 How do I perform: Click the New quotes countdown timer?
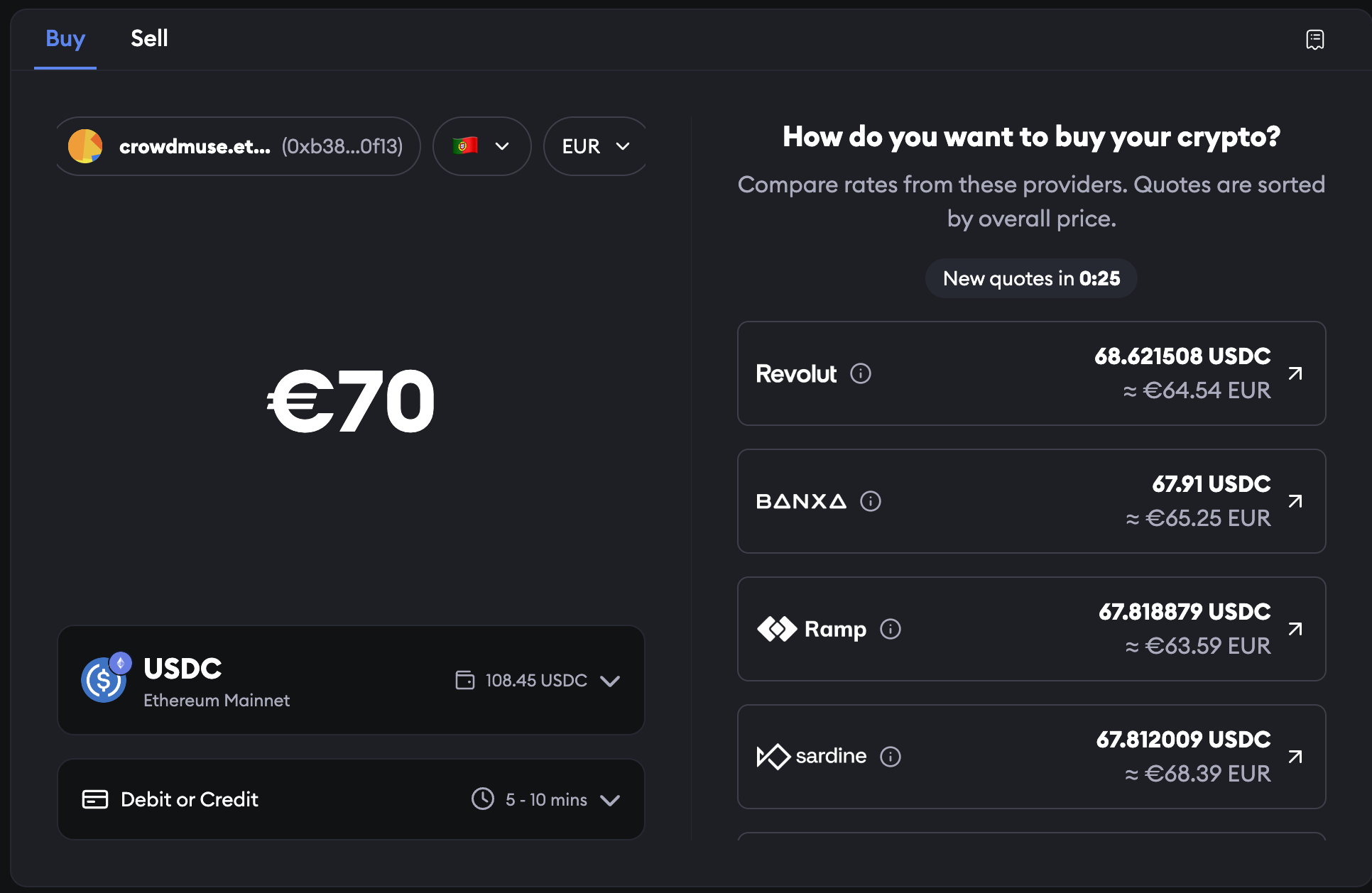point(1031,278)
